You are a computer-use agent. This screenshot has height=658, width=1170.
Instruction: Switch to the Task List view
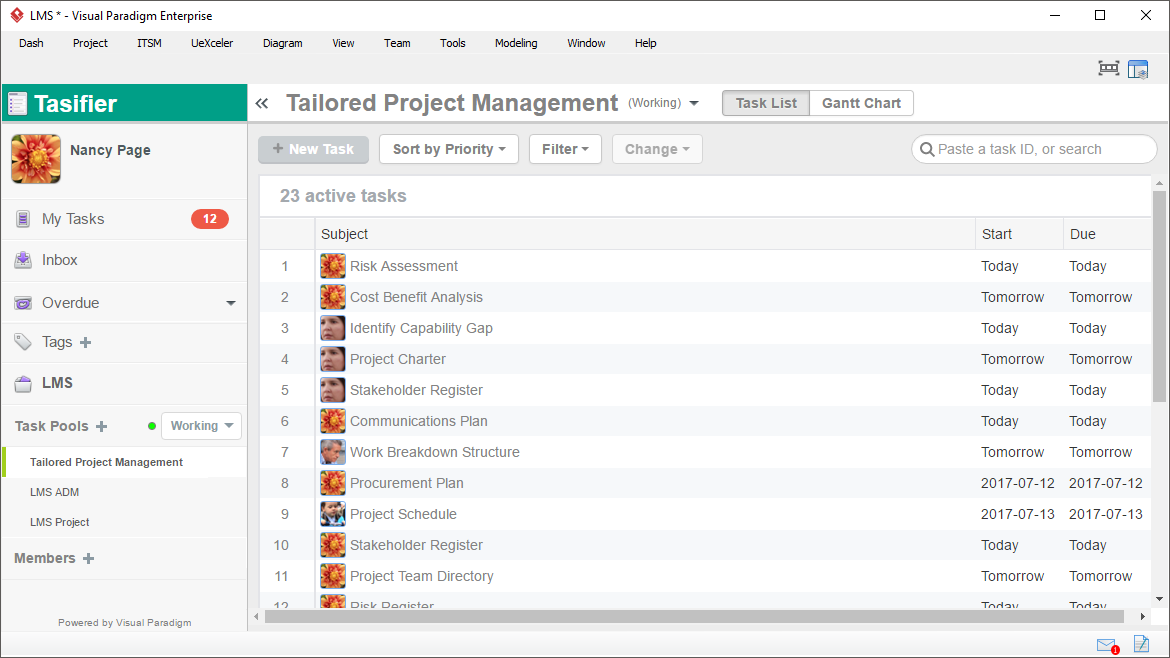pyautogui.click(x=766, y=103)
